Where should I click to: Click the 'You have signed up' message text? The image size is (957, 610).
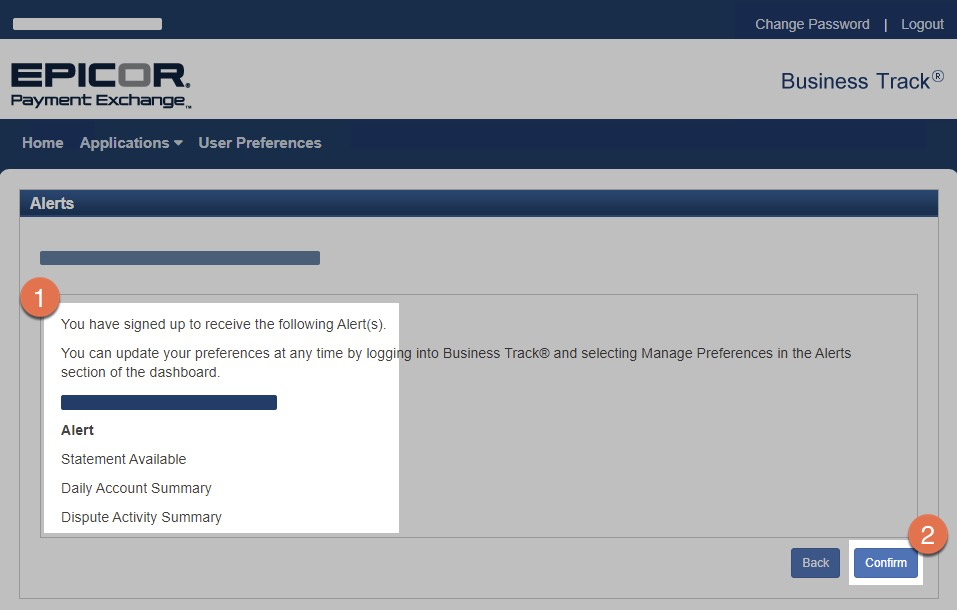pyautogui.click(x=223, y=324)
